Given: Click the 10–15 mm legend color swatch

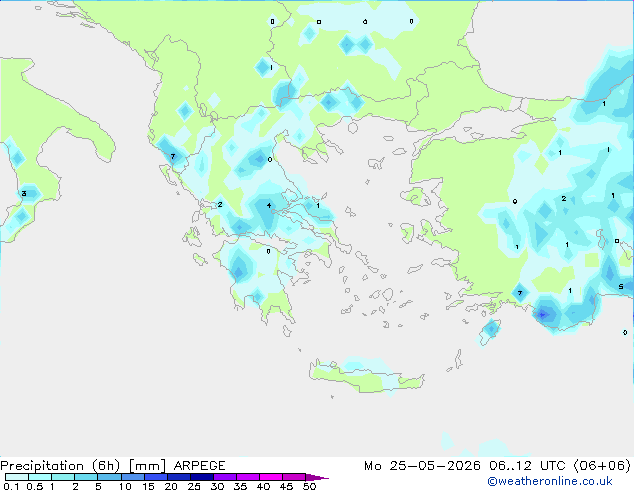Looking at the screenshot, I should 133,477.
